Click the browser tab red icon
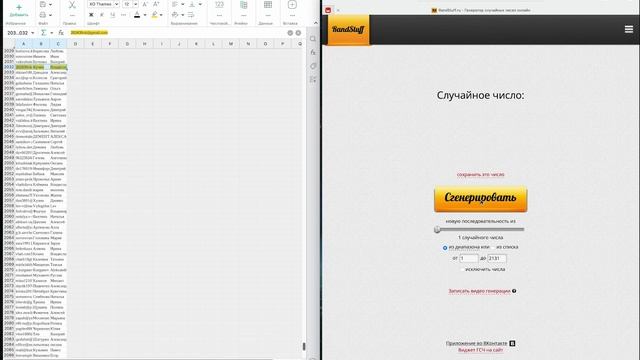The width and height of the screenshot is (640, 360). pyautogui.click(x=328, y=10)
